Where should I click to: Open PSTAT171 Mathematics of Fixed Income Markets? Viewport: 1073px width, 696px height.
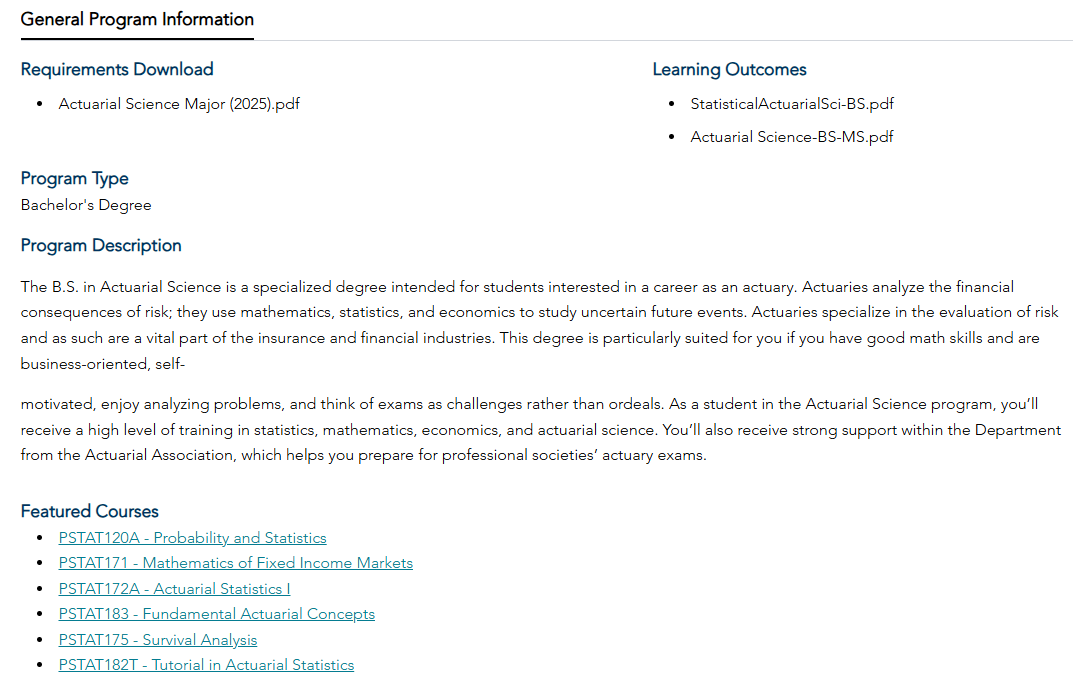click(x=235, y=563)
